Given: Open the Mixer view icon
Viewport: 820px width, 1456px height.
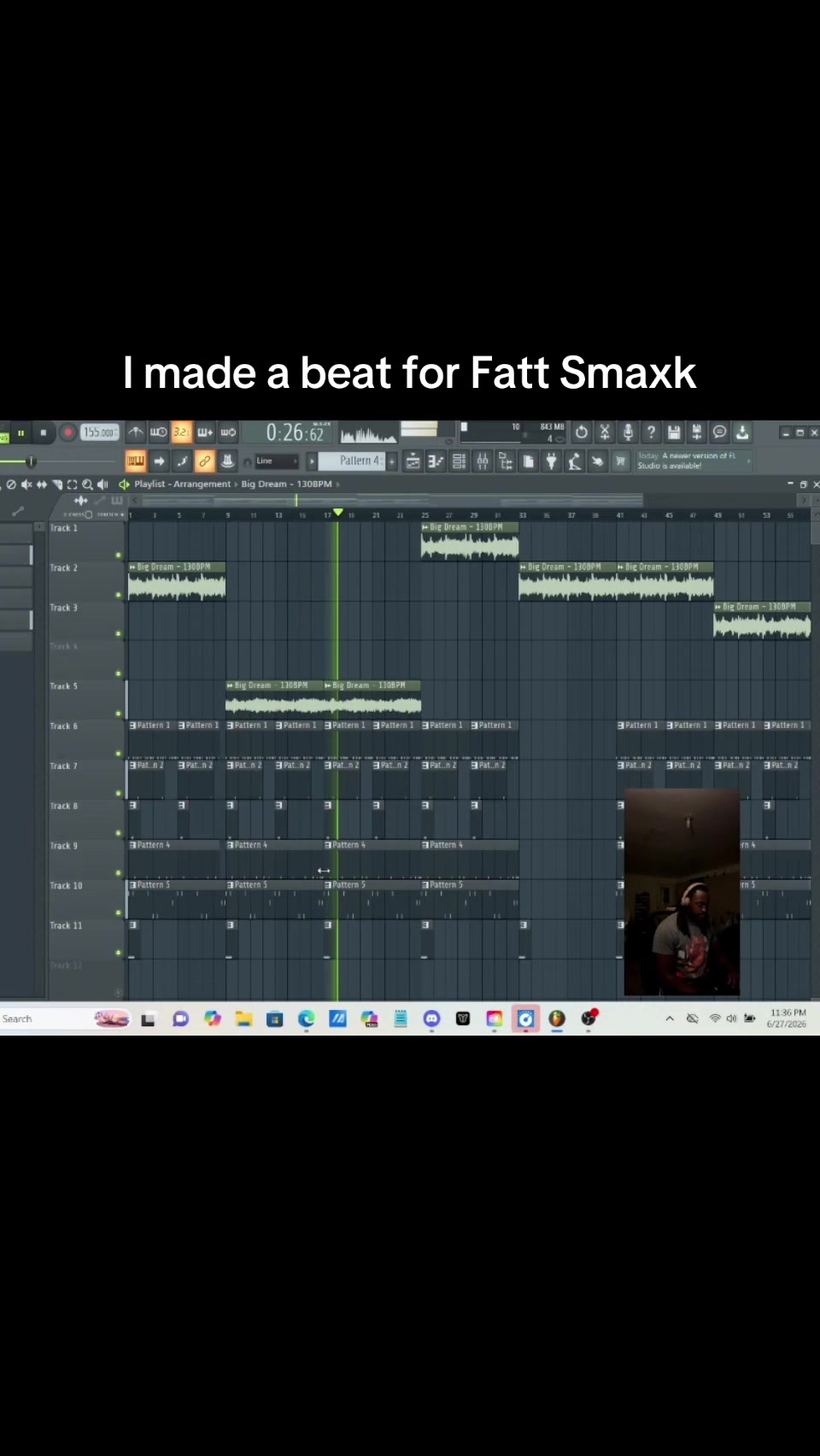Looking at the screenshot, I should [x=482, y=461].
